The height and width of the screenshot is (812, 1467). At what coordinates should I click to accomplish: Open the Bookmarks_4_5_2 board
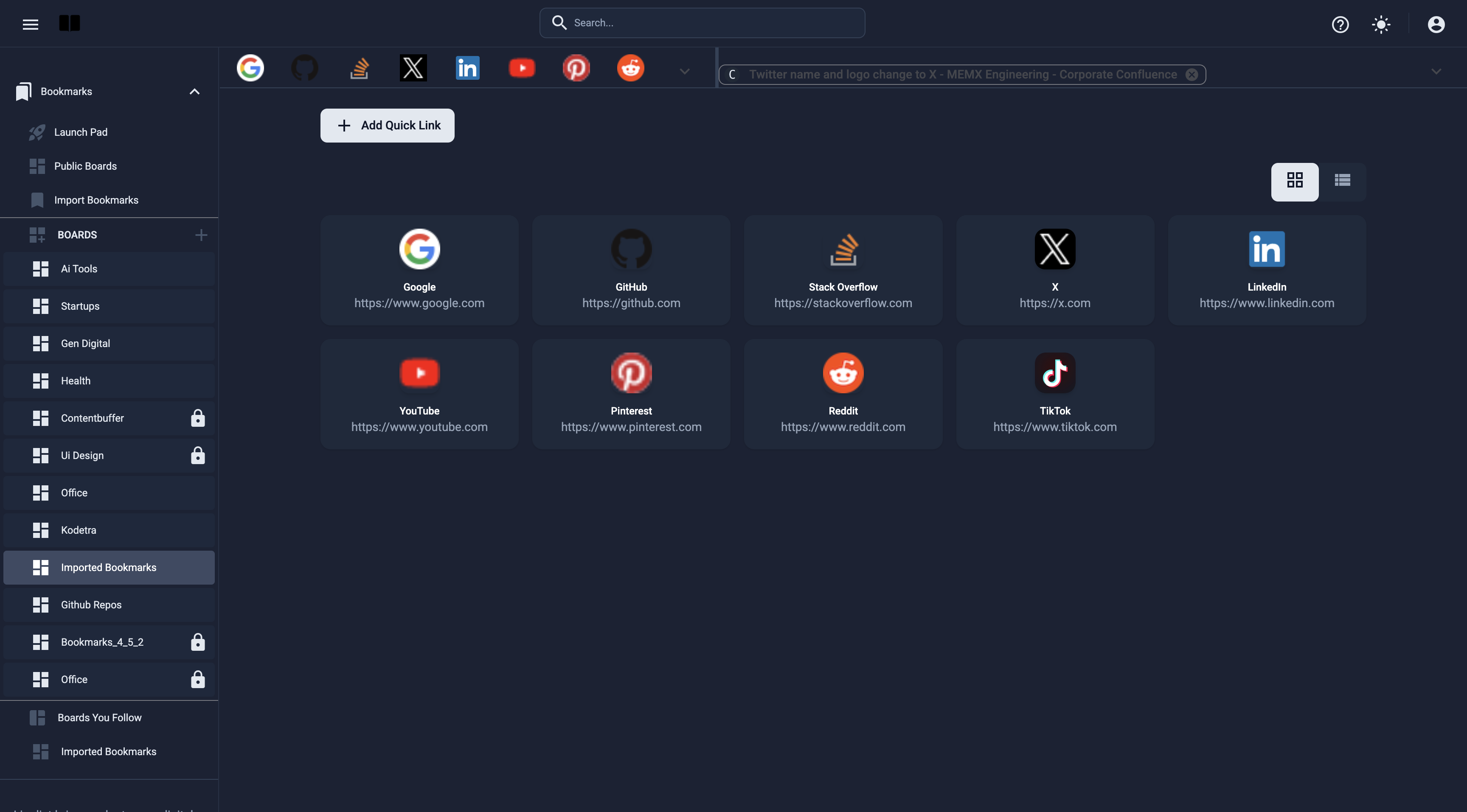109,642
